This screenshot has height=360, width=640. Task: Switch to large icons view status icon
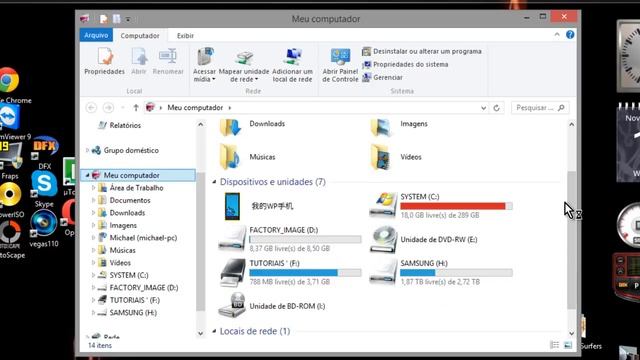pos(568,345)
